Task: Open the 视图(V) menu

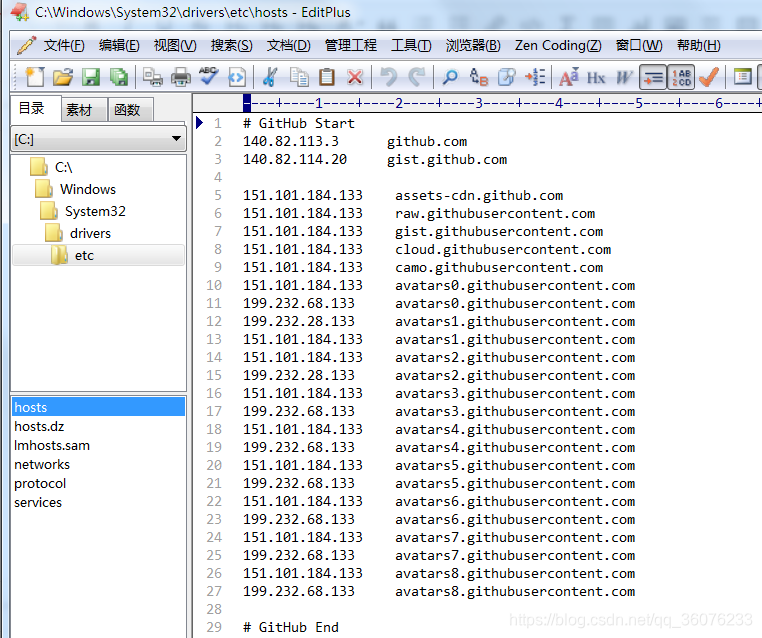Action: [x=175, y=45]
